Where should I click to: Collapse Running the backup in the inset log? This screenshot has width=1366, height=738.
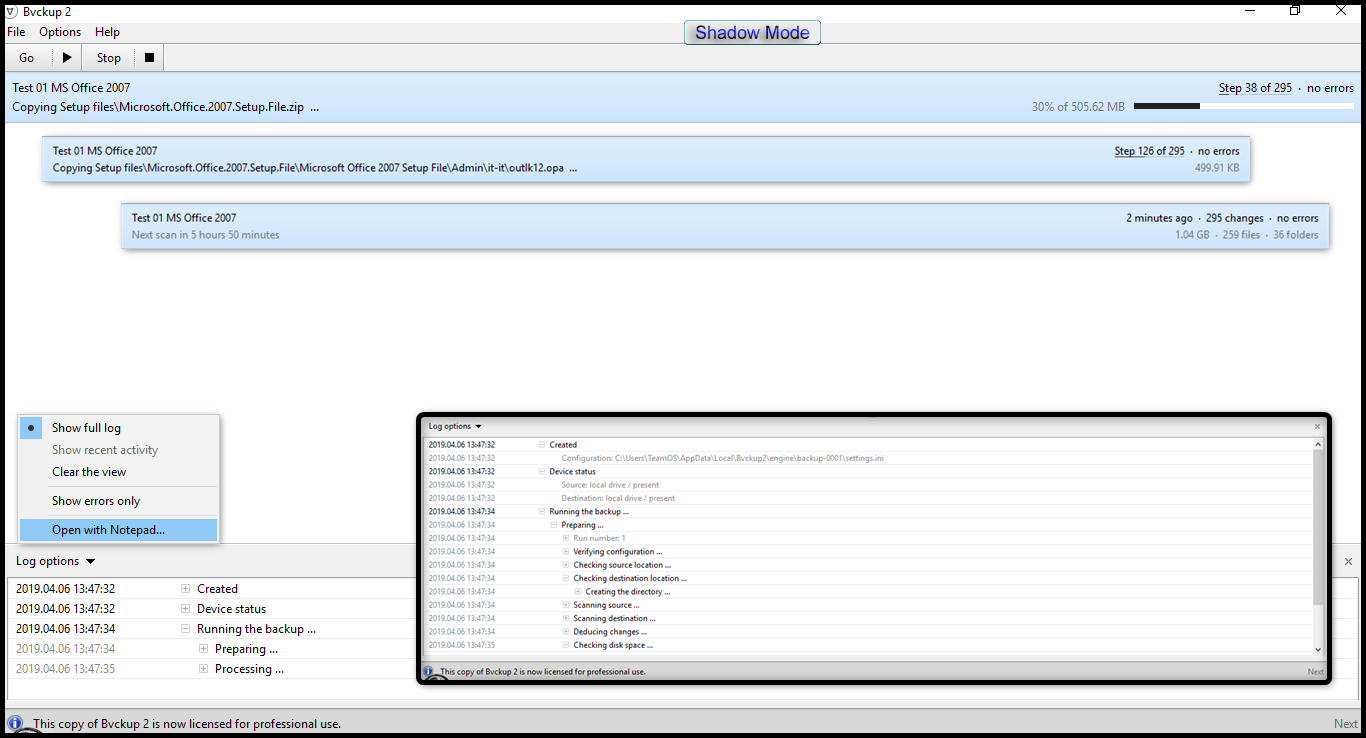[x=541, y=511]
